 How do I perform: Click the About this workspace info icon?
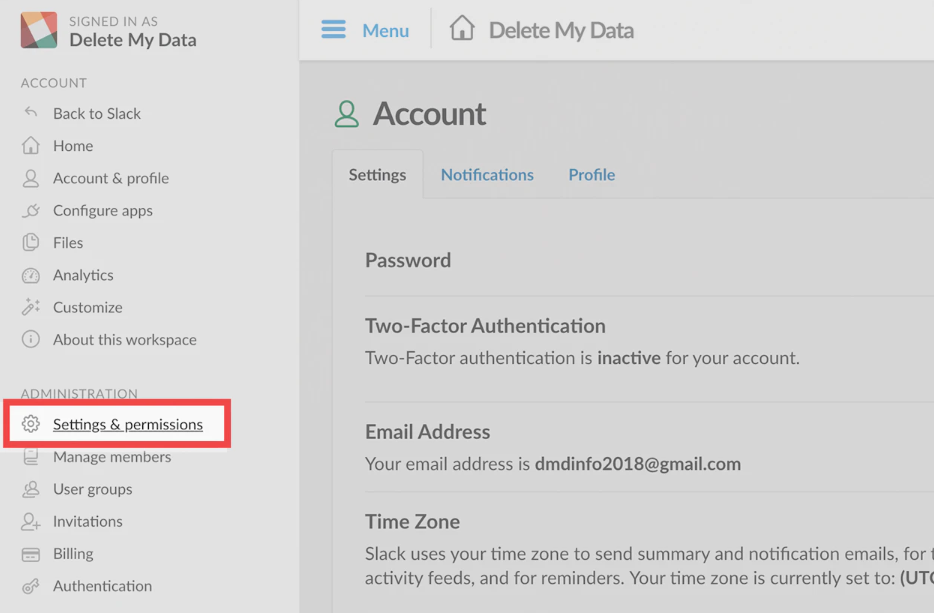pos(31,340)
